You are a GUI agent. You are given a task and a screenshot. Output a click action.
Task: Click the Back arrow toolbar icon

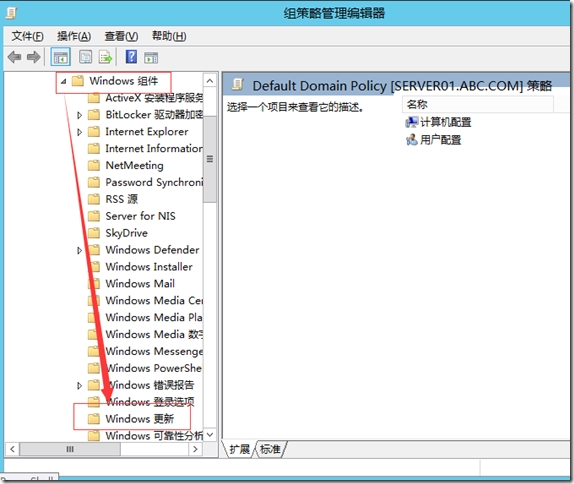[x=15, y=57]
